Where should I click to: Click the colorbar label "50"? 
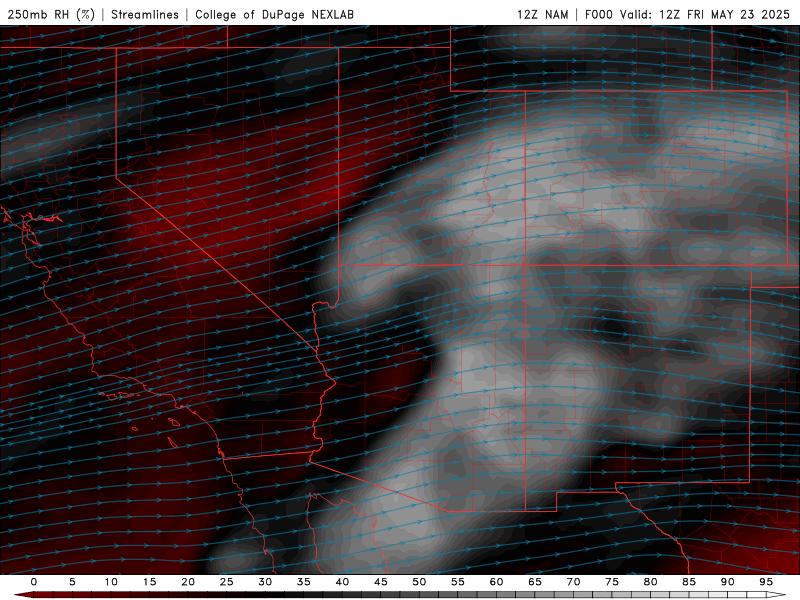419,582
